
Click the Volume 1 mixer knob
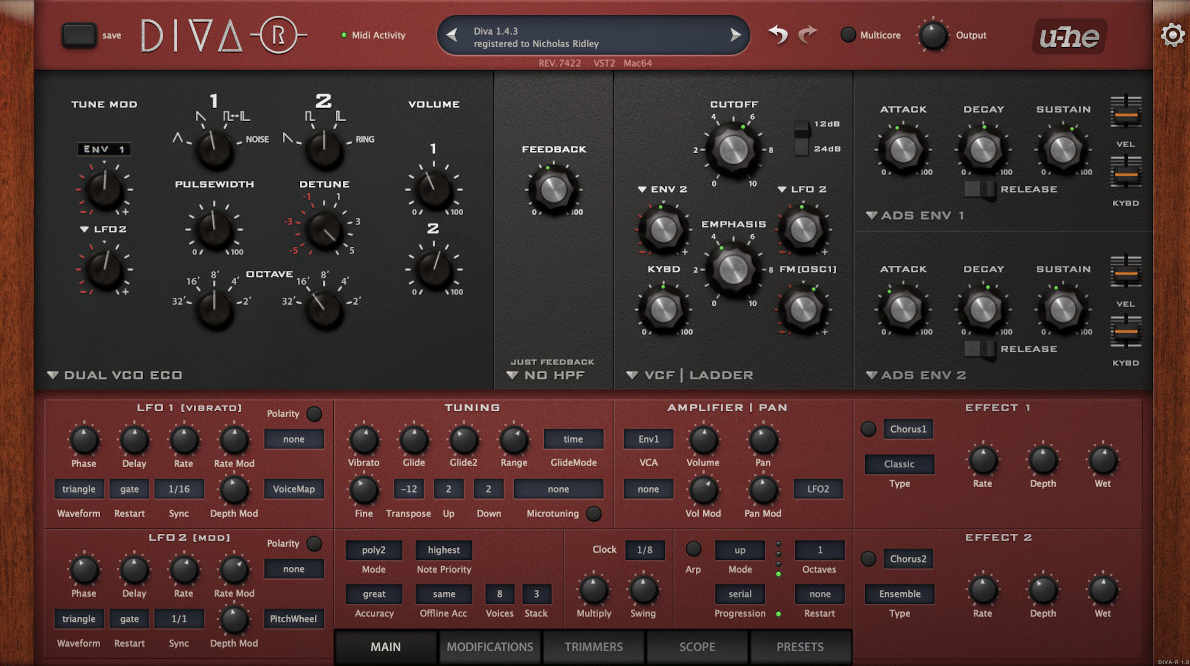[434, 190]
